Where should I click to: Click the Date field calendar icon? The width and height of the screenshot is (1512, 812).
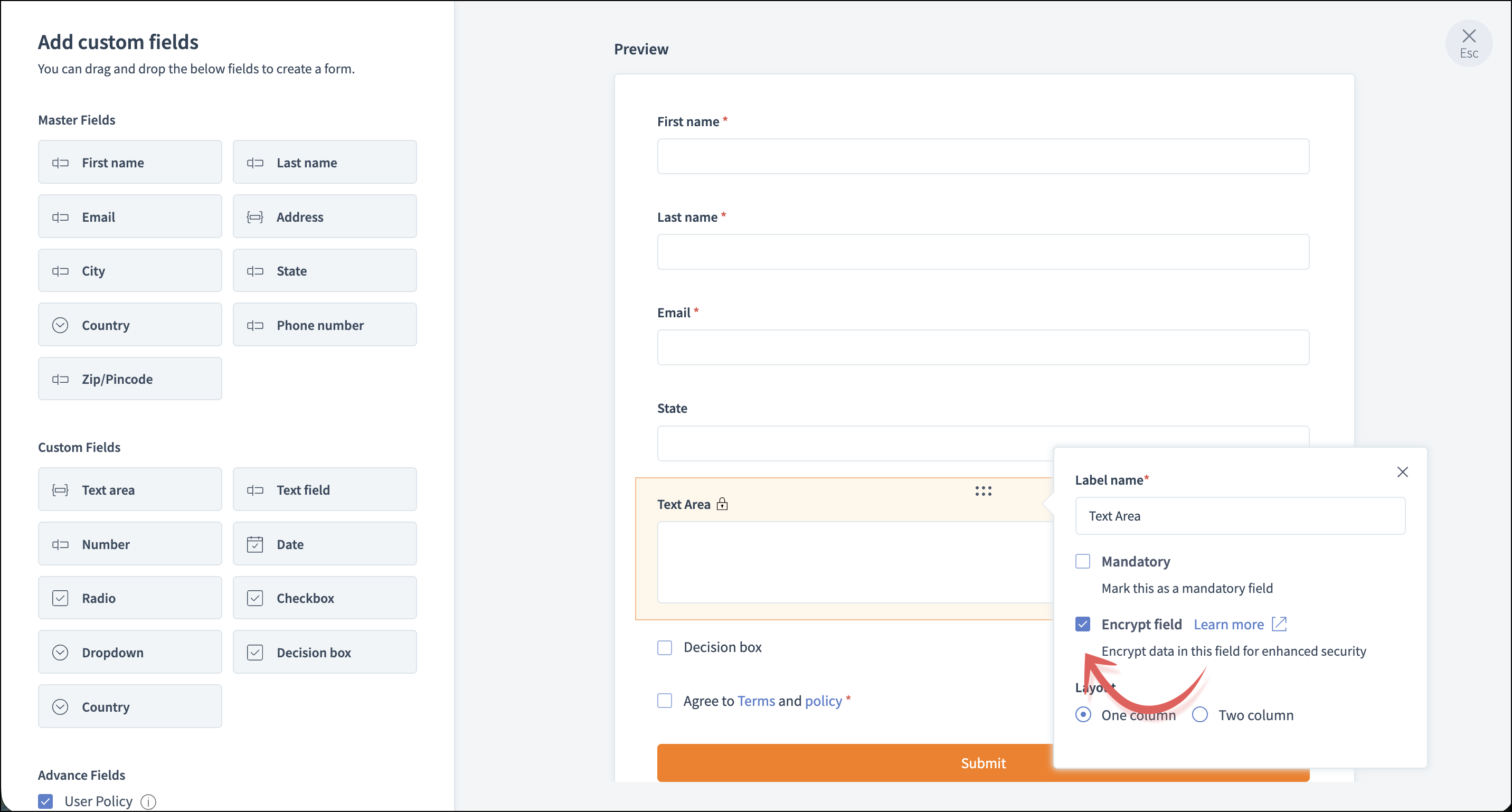pyautogui.click(x=255, y=544)
